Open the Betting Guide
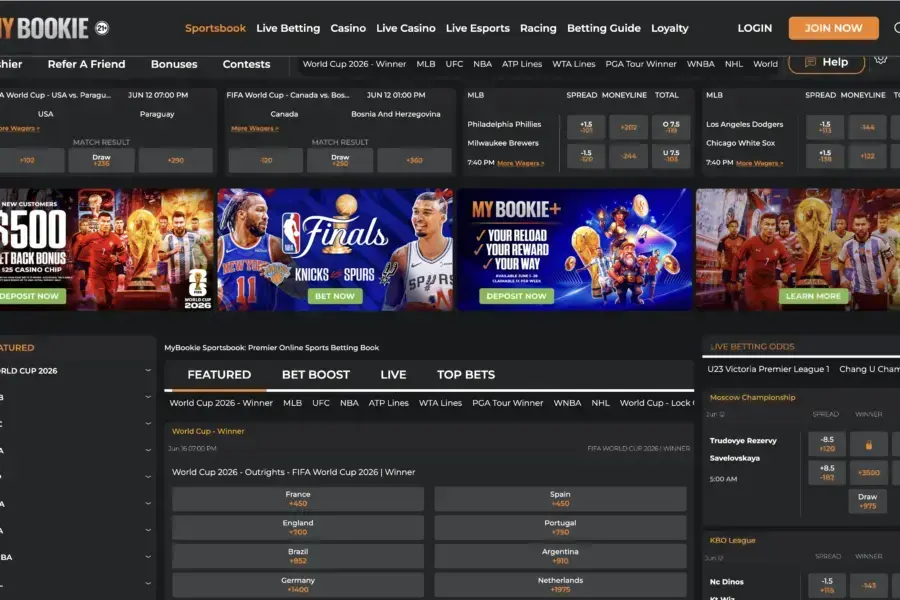900x600 pixels. pos(604,28)
